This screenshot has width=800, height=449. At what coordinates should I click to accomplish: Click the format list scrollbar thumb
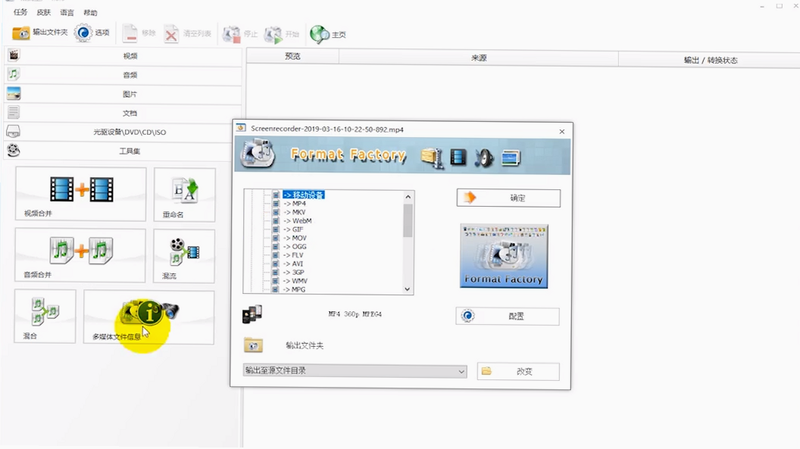click(408, 221)
